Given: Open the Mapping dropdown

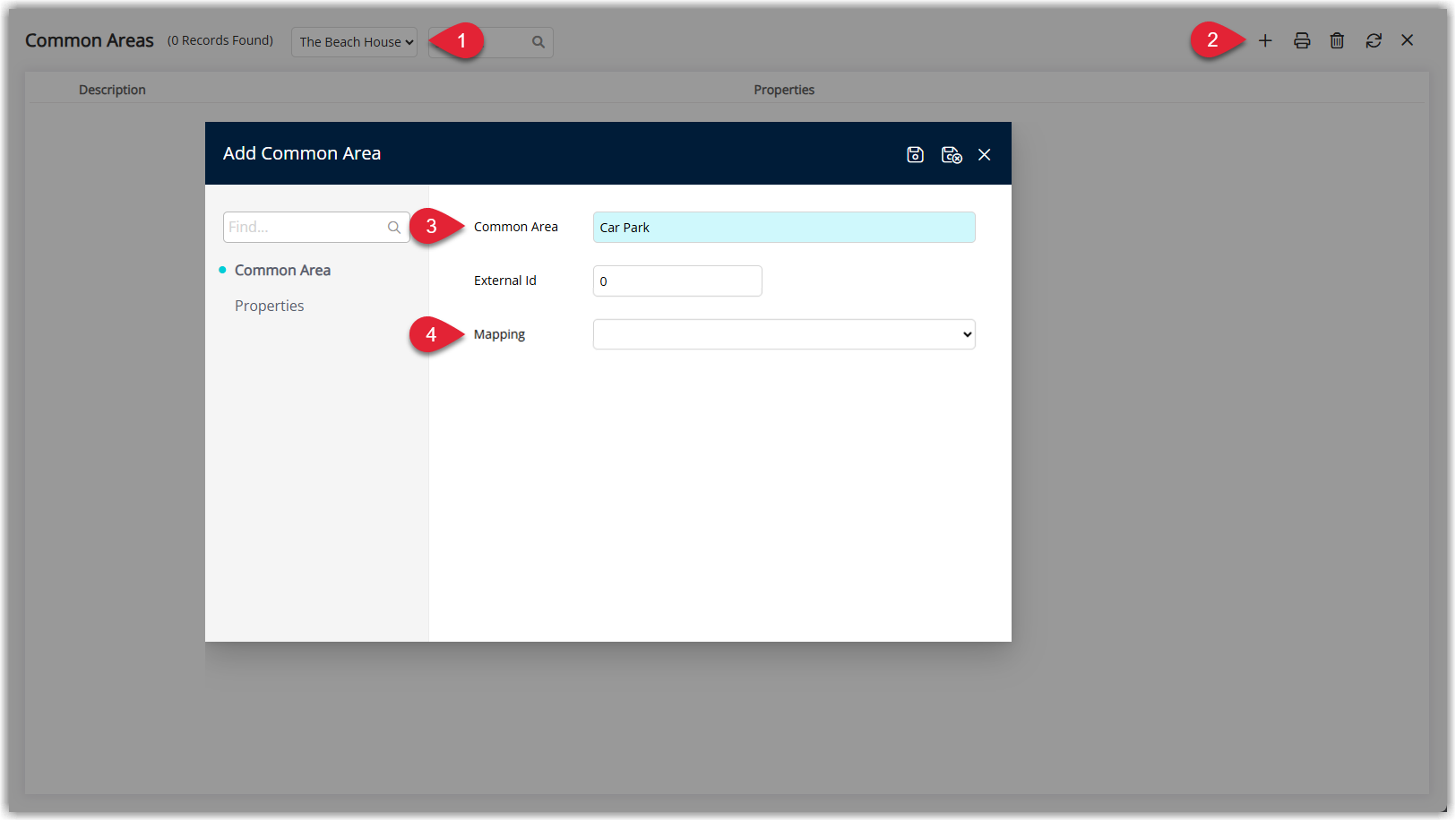Looking at the screenshot, I should click(x=784, y=334).
